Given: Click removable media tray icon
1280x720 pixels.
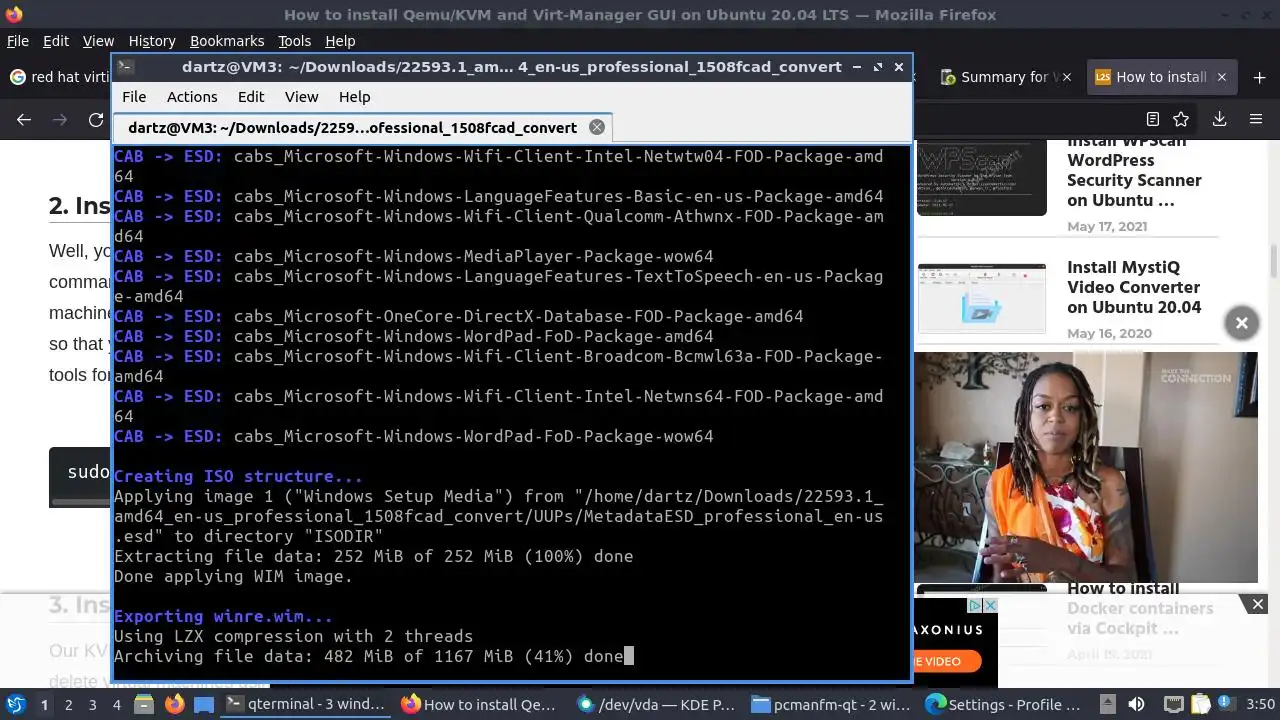Looking at the screenshot, I should click(1108, 704).
